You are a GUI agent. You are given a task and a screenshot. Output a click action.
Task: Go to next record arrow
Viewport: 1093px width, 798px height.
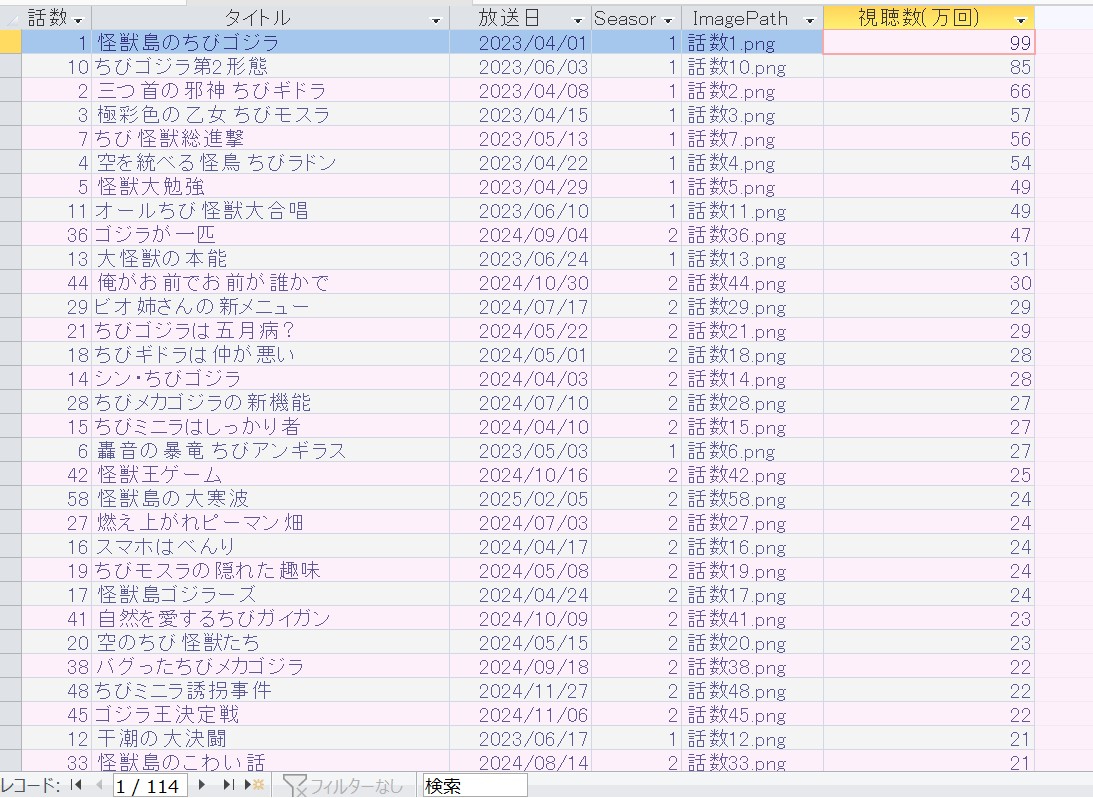[202, 785]
